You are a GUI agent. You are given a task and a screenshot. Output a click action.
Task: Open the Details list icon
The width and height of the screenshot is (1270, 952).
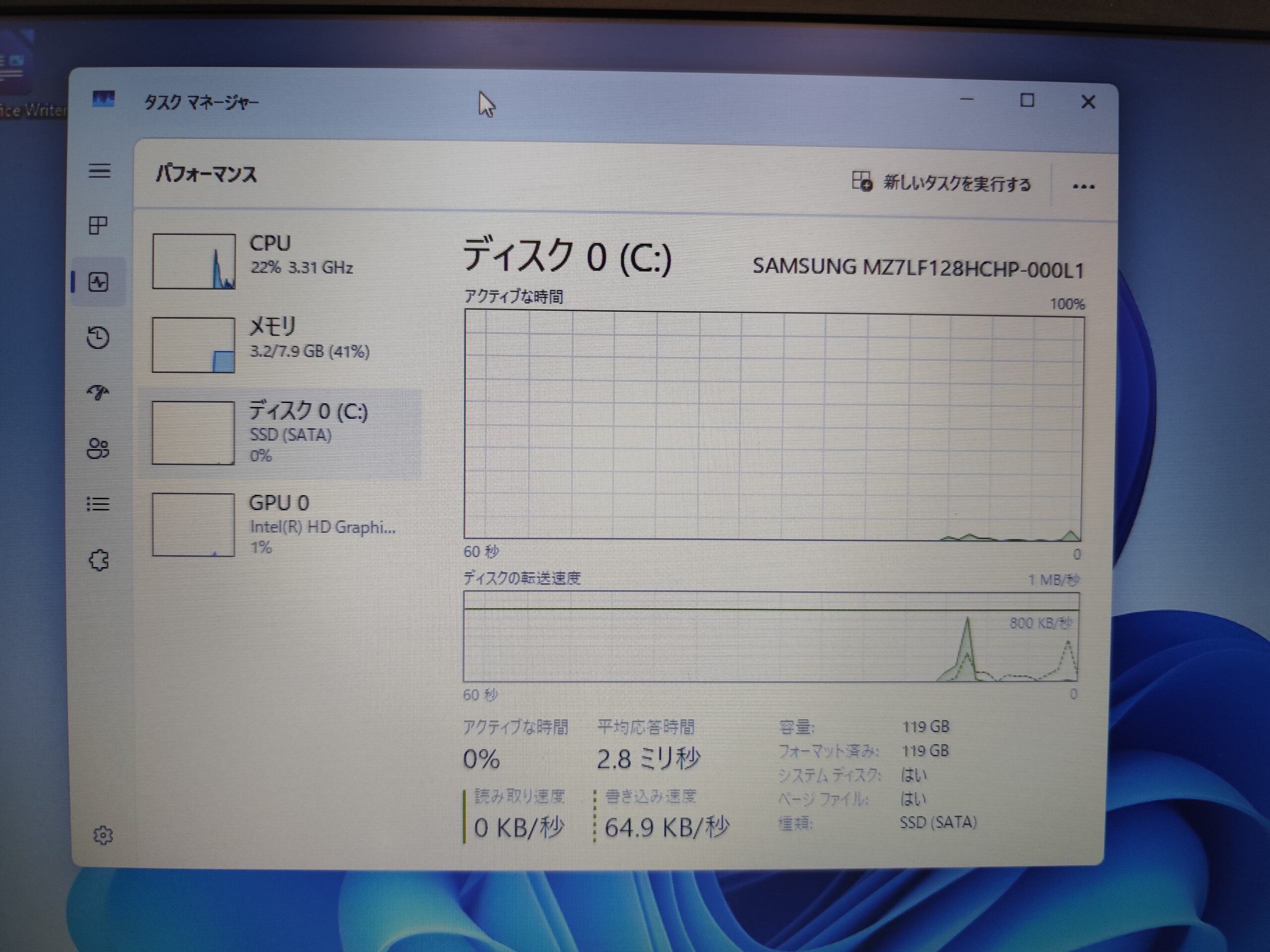[98, 504]
